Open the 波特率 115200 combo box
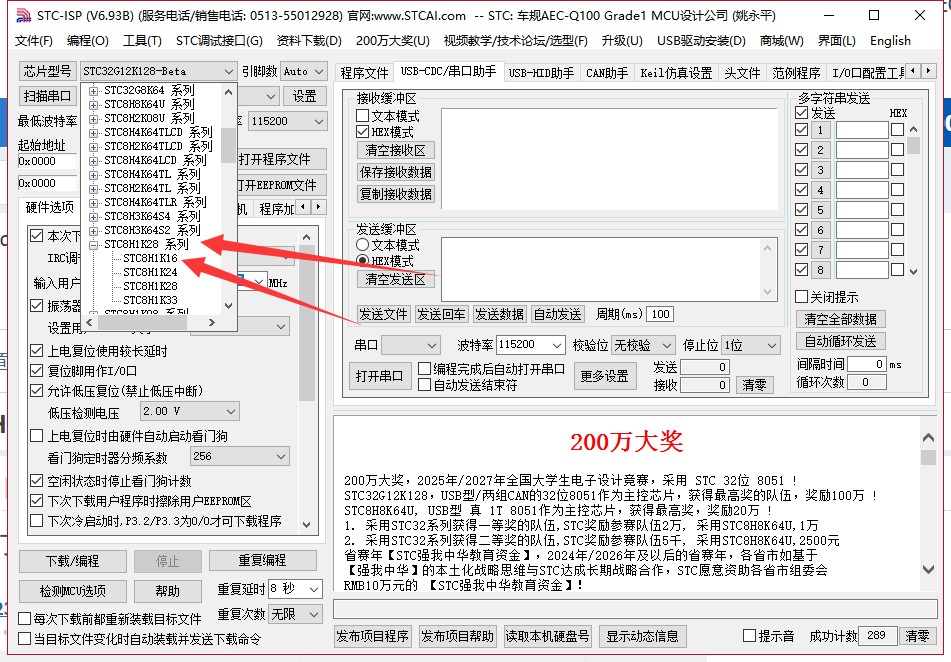This screenshot has width=951, height=662. [x=531, y=345]
